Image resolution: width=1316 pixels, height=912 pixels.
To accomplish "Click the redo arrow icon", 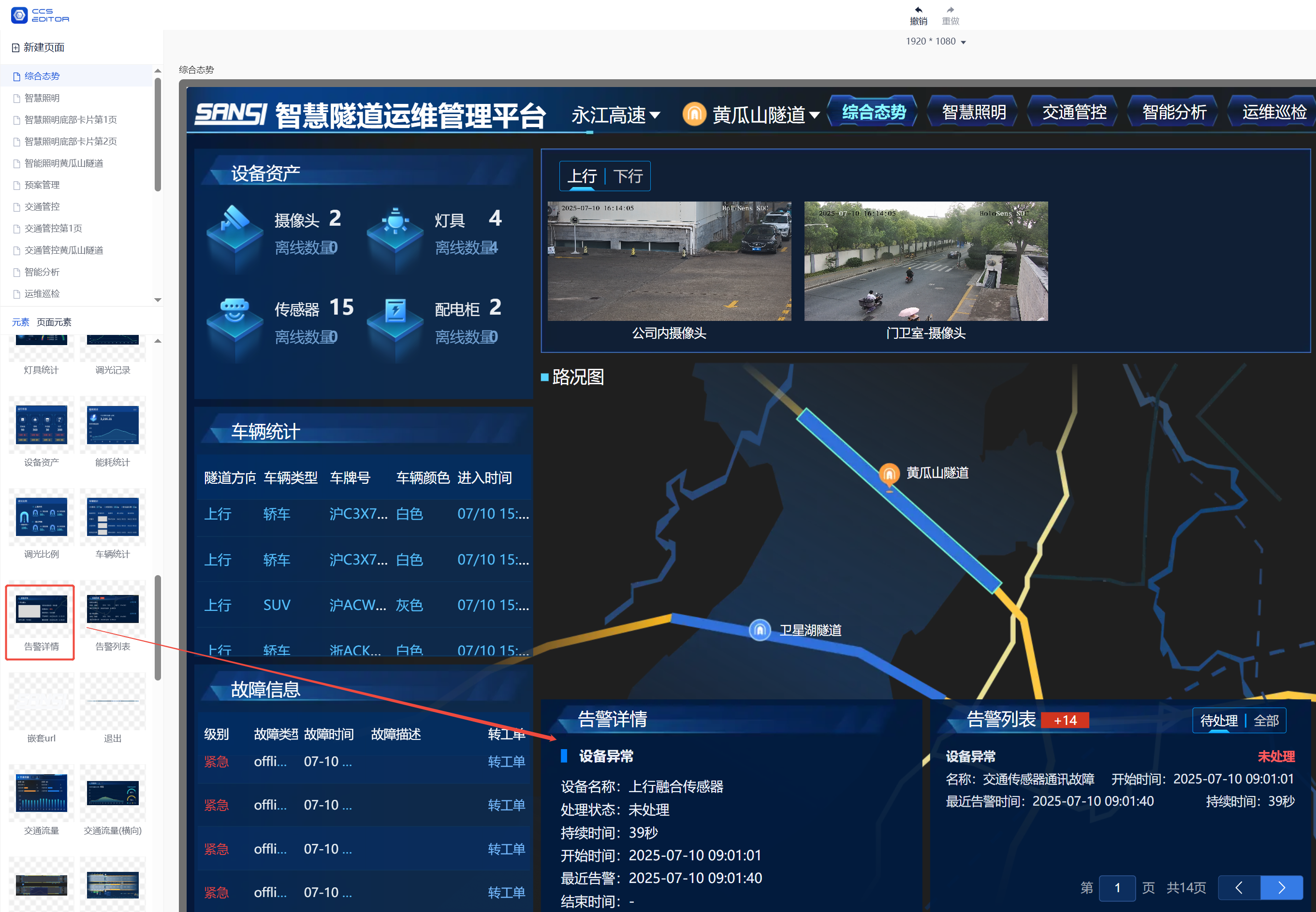I will pyautogui.click(x=950, y=10).
